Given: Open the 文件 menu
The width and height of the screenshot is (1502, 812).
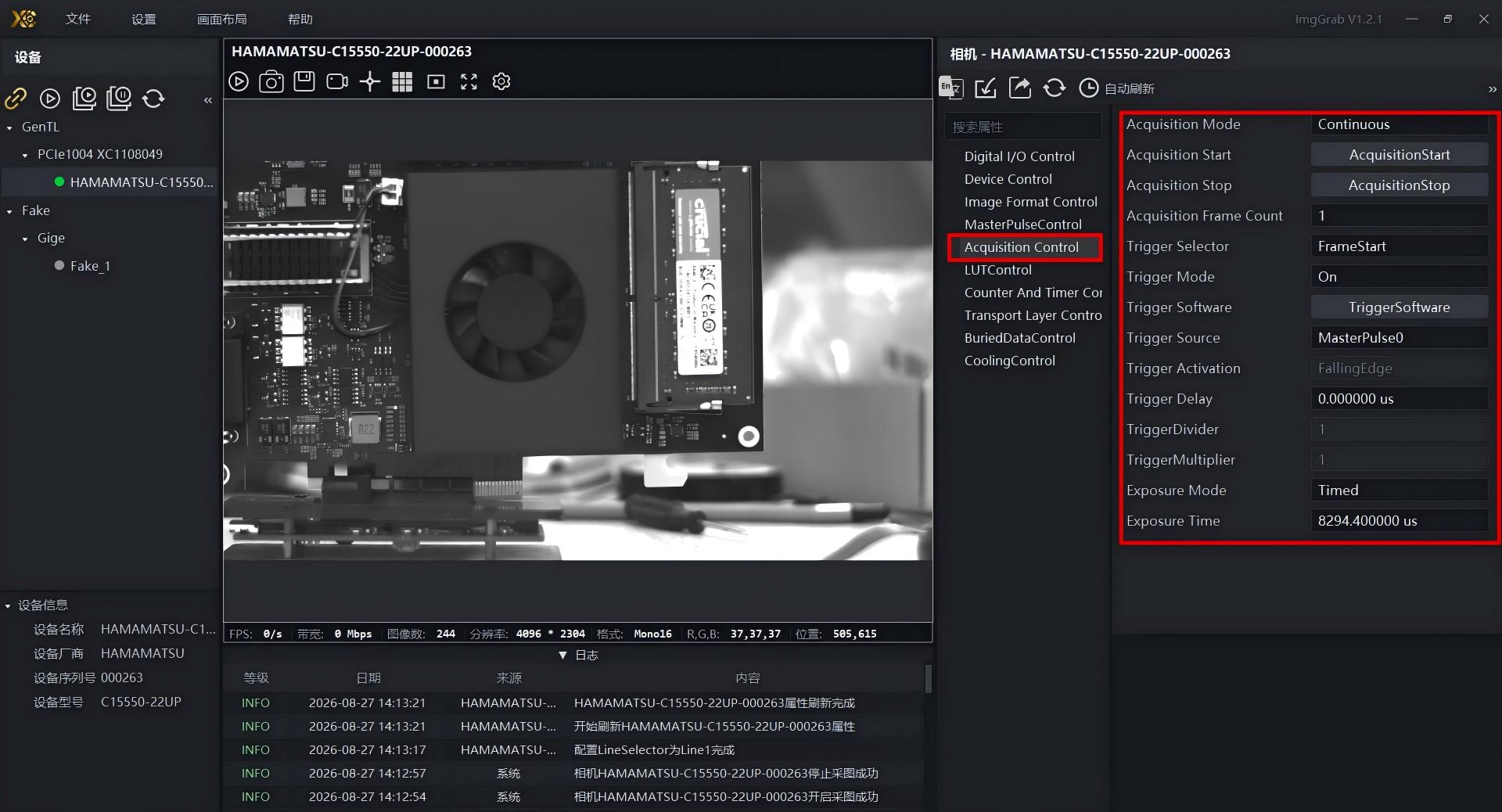Looking at the screenshot, I should [78, 19].
